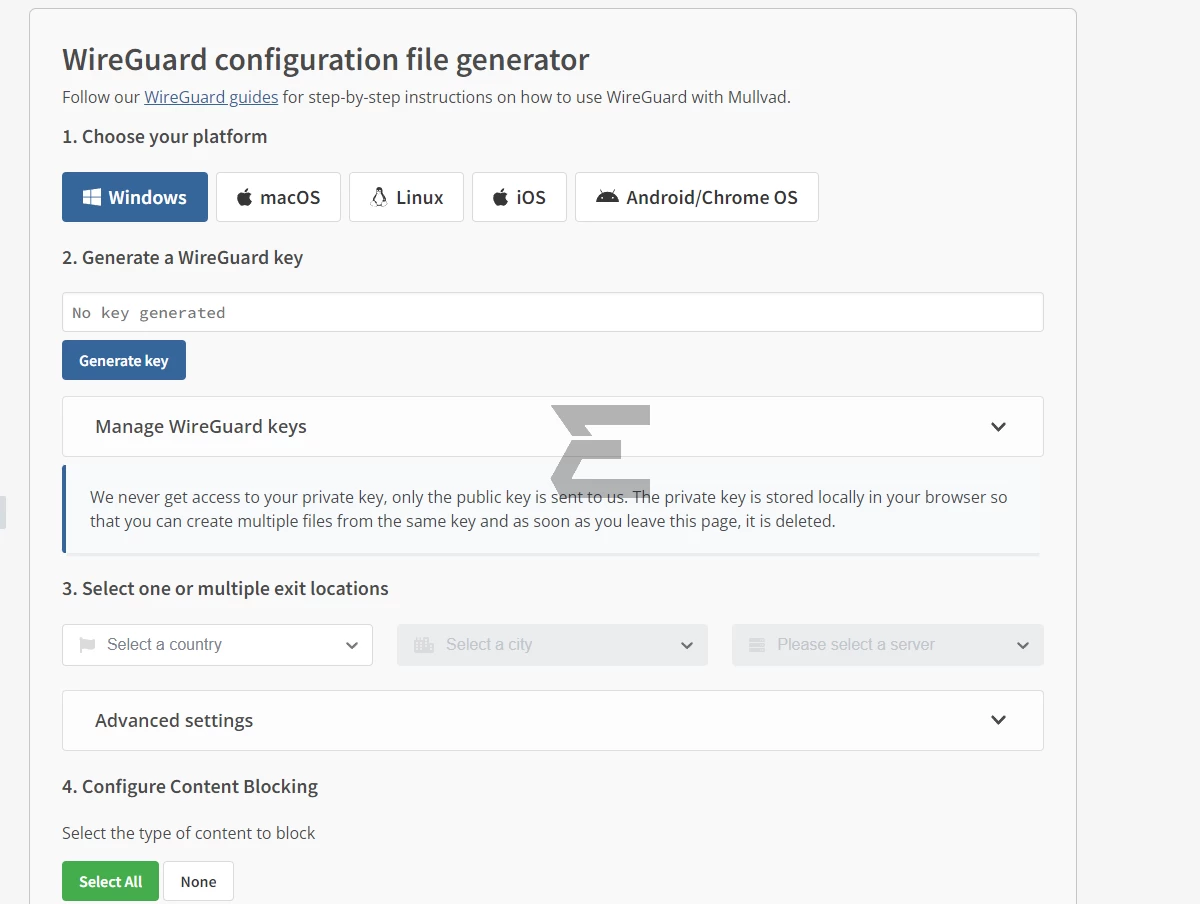Open the Please select a server dropdown
The image size is (1200, 904).
888,645
